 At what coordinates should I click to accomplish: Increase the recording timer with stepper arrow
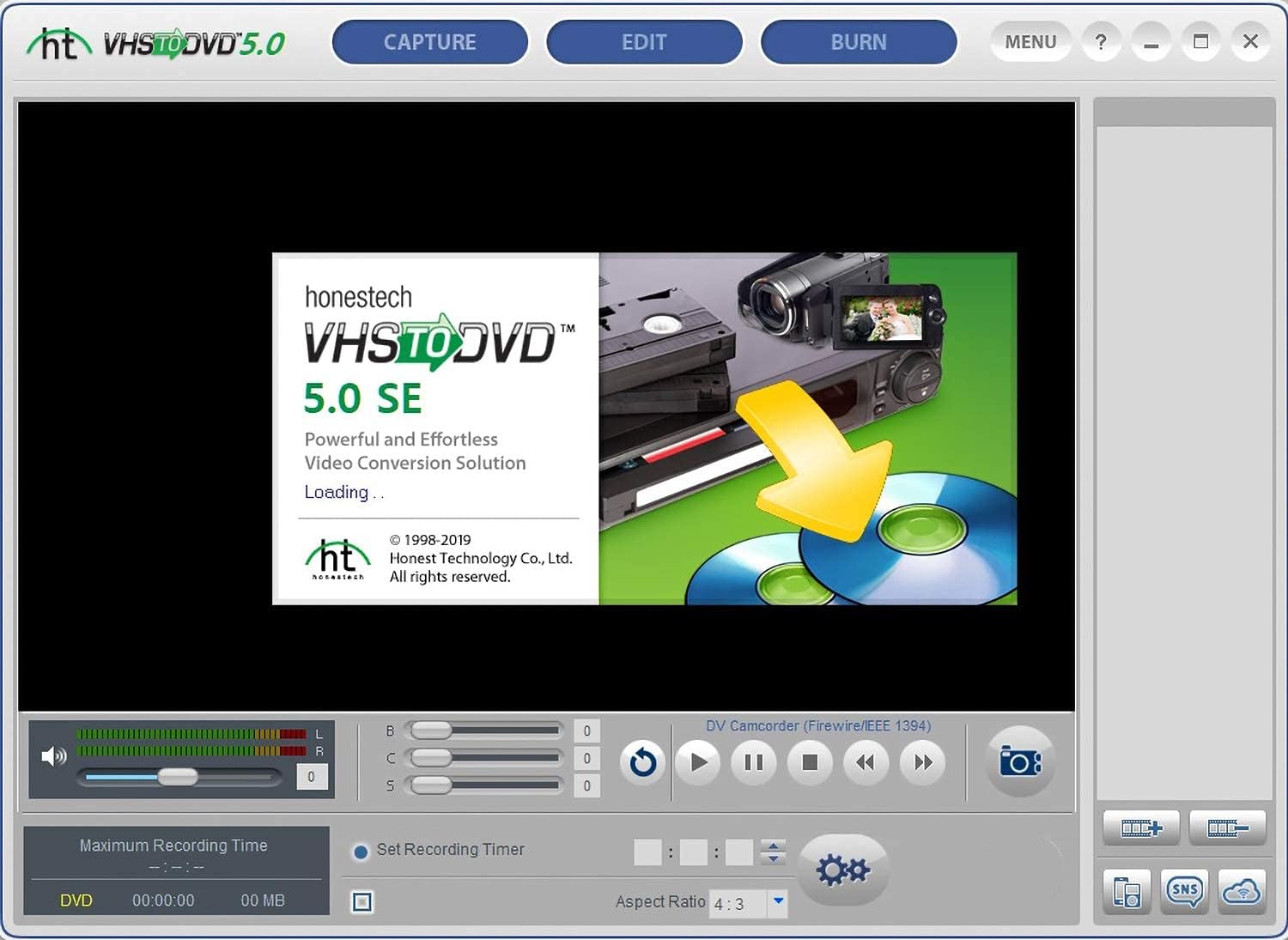pos(774,845)
